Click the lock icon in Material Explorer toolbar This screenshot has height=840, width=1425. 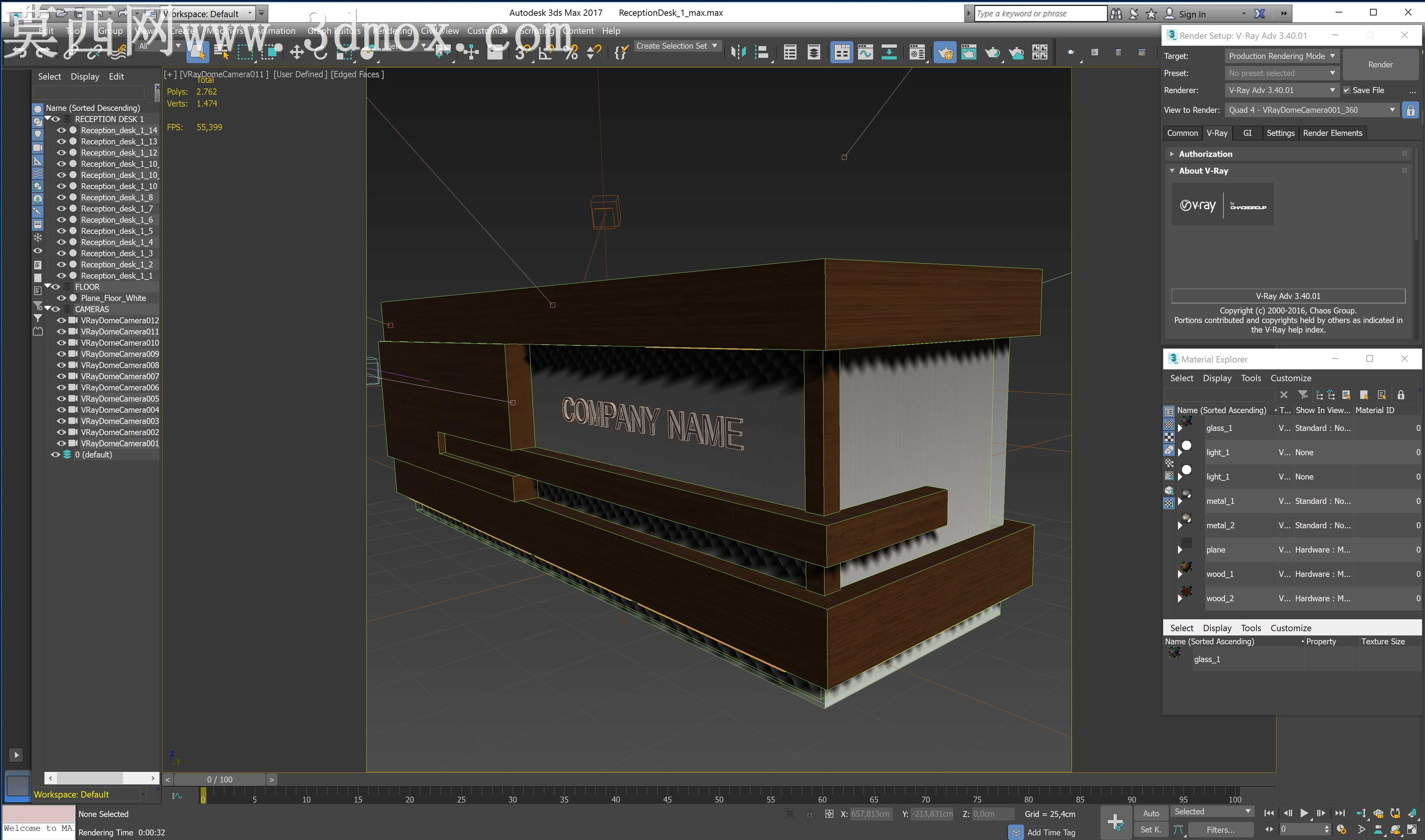pyautogui.click(x=1401, y=395)
